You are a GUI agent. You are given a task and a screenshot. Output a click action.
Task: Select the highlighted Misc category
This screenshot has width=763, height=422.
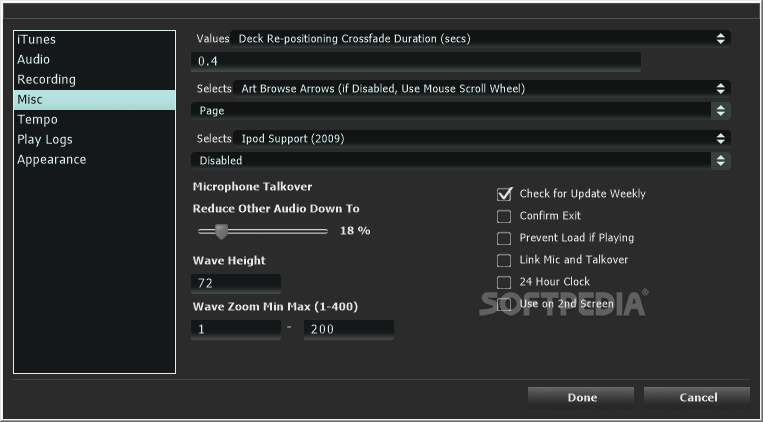[x=94, y=99]
